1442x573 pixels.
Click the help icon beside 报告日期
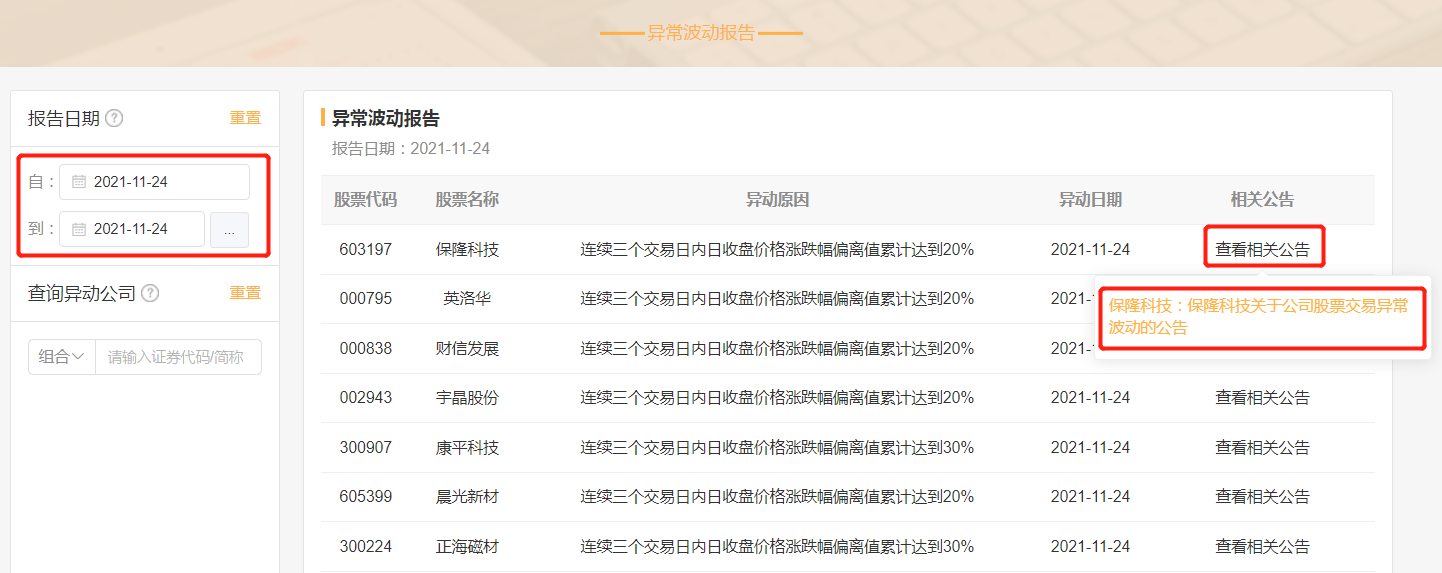(114, 119)
